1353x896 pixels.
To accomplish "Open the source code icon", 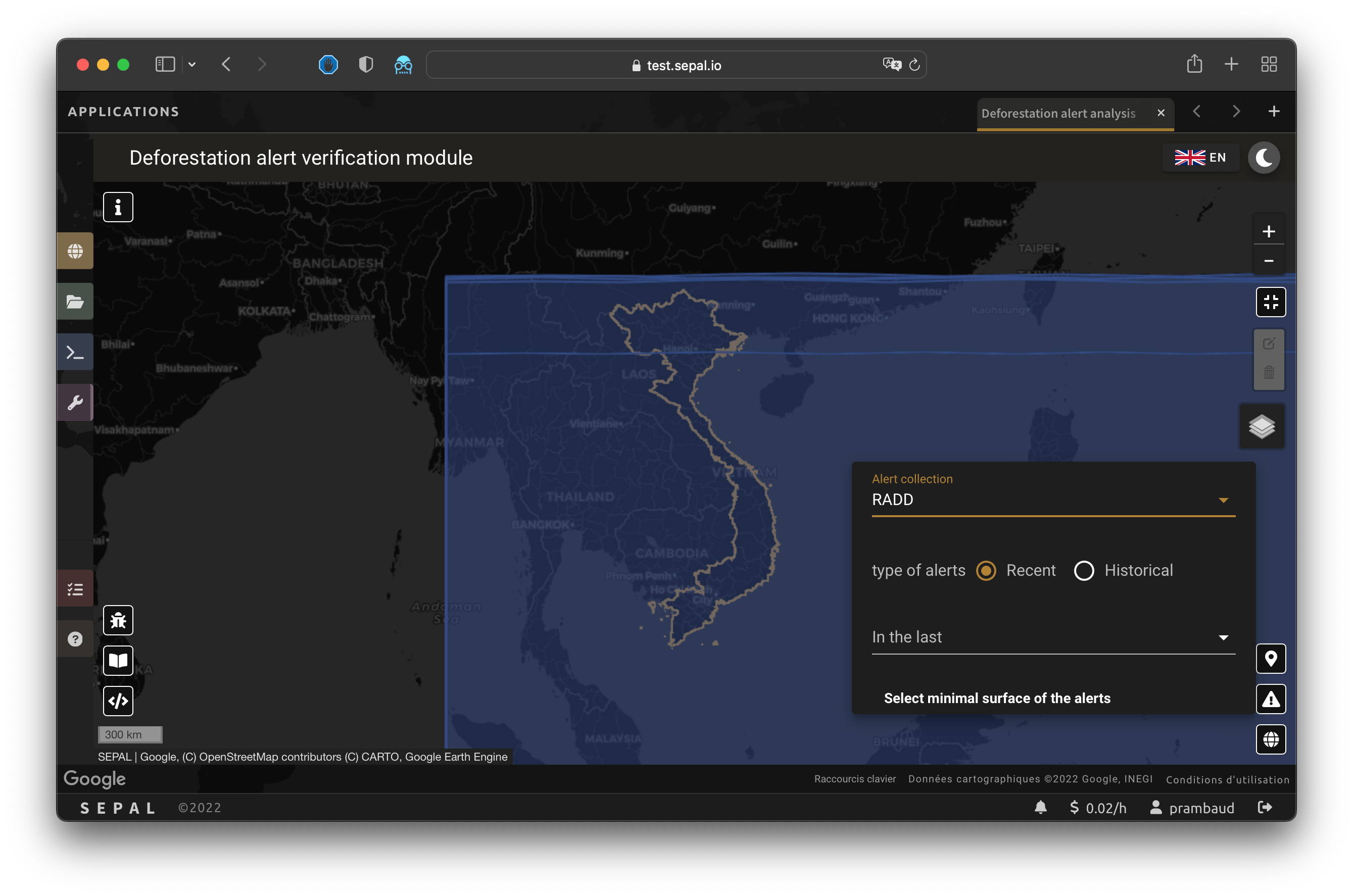I will coord(118,701).
